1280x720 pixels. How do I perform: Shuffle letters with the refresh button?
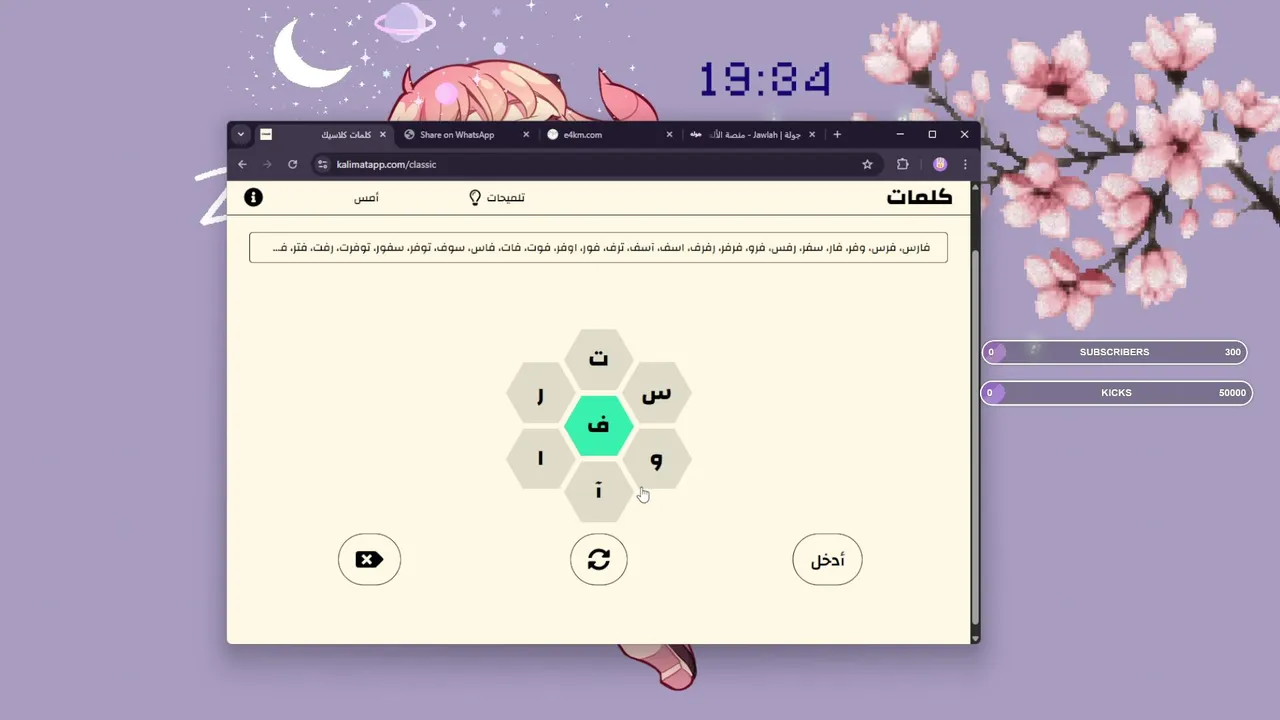coord(598,559)
